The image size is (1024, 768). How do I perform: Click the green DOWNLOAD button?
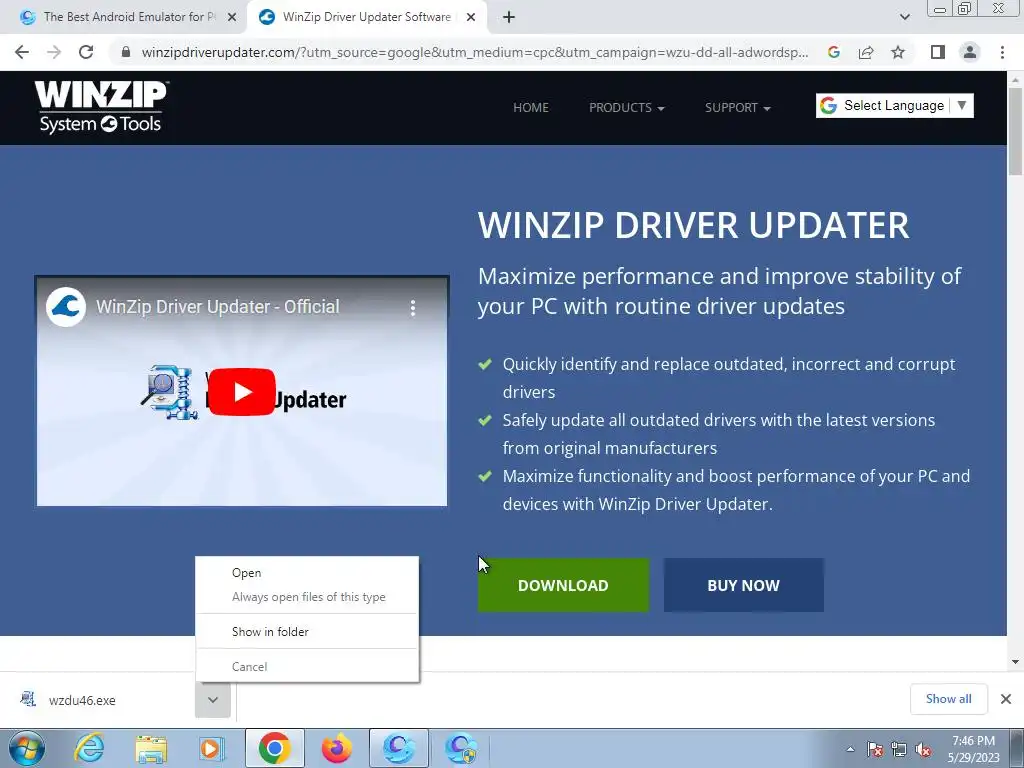(x=563, y=585)
